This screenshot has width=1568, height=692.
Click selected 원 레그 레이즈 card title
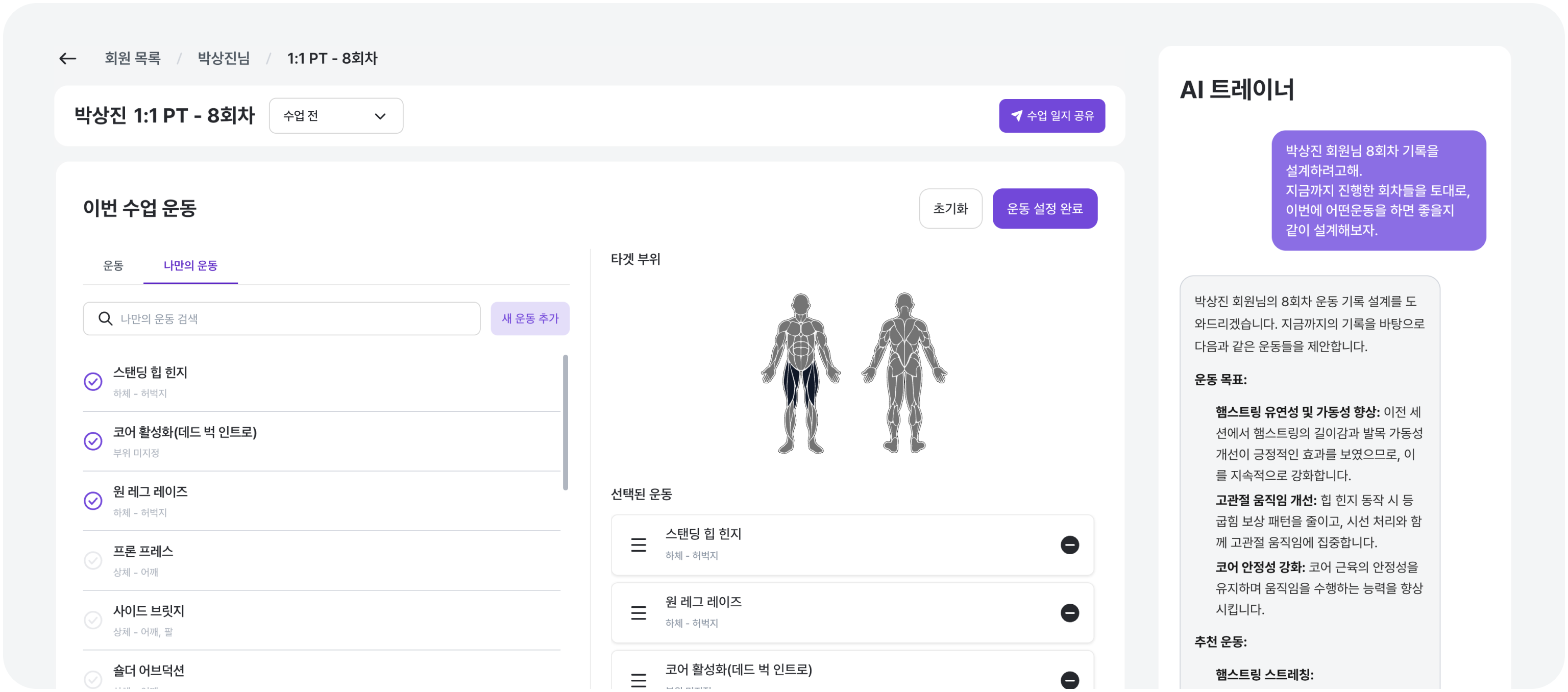pyautogui.click(x=703, y=602)
